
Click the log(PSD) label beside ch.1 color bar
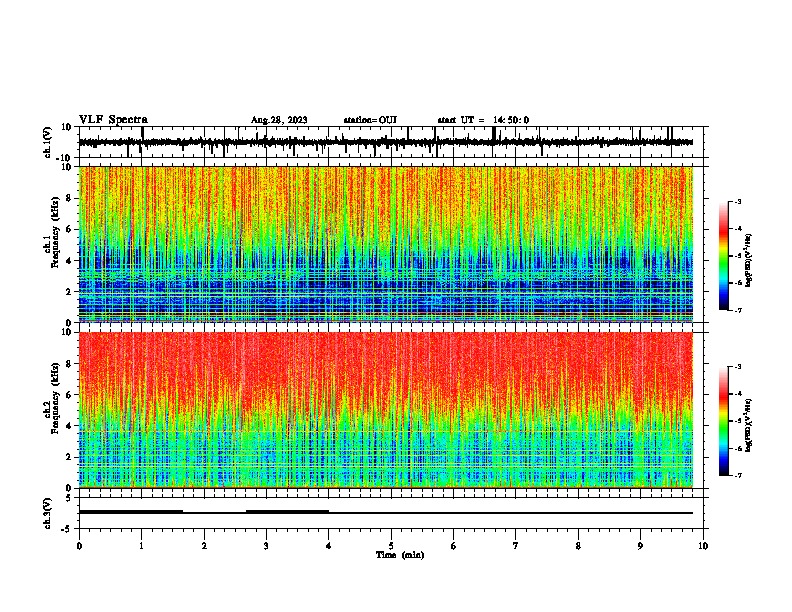749,261
